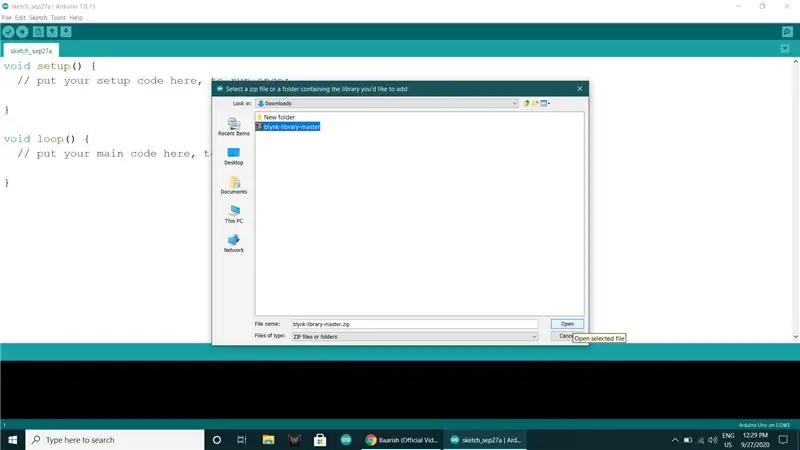Switch to sketch_sep27a Arduino taskbar window

485,440
